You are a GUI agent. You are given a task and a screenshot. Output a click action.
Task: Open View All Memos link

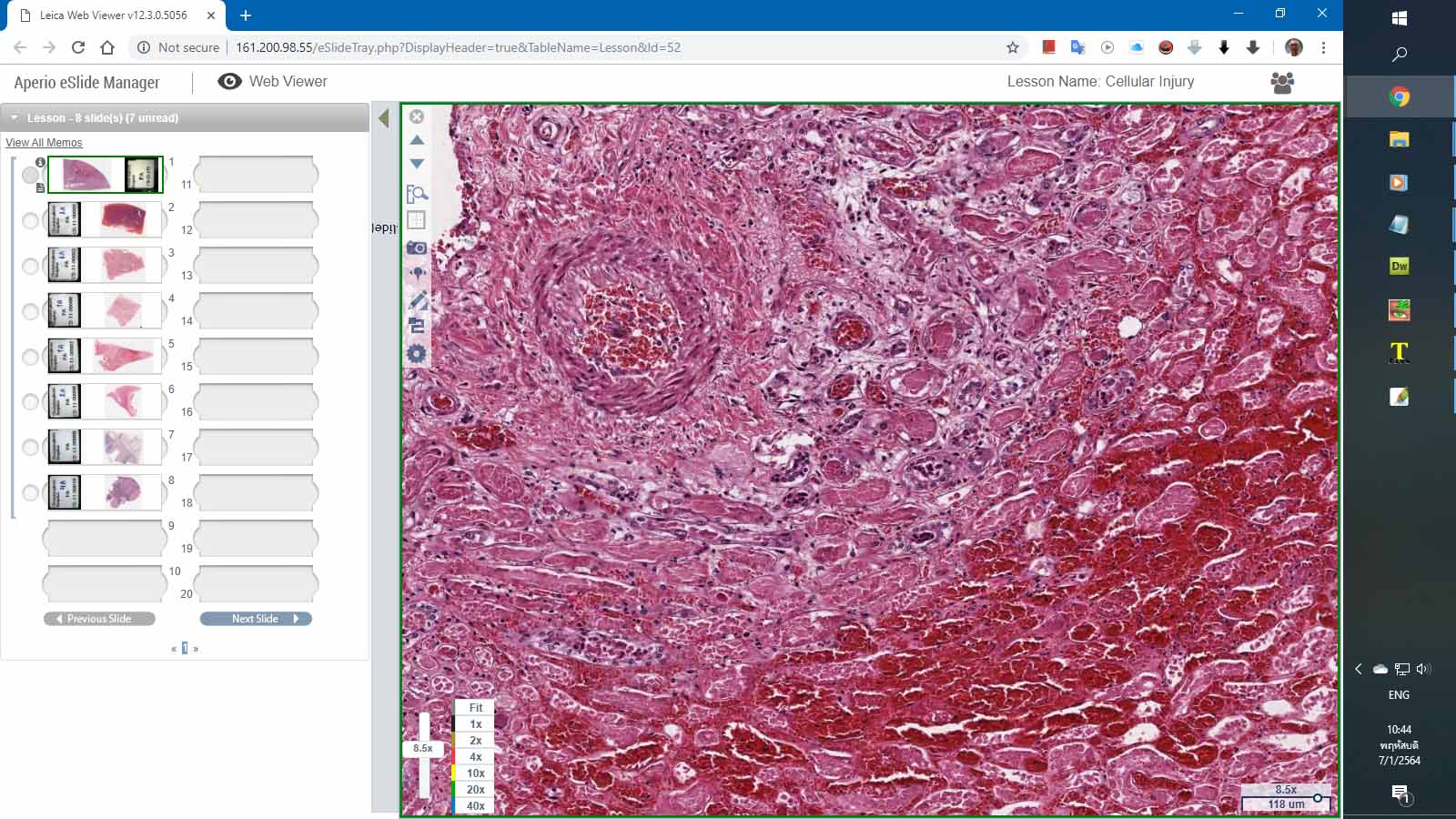click(x=44, y=143)
